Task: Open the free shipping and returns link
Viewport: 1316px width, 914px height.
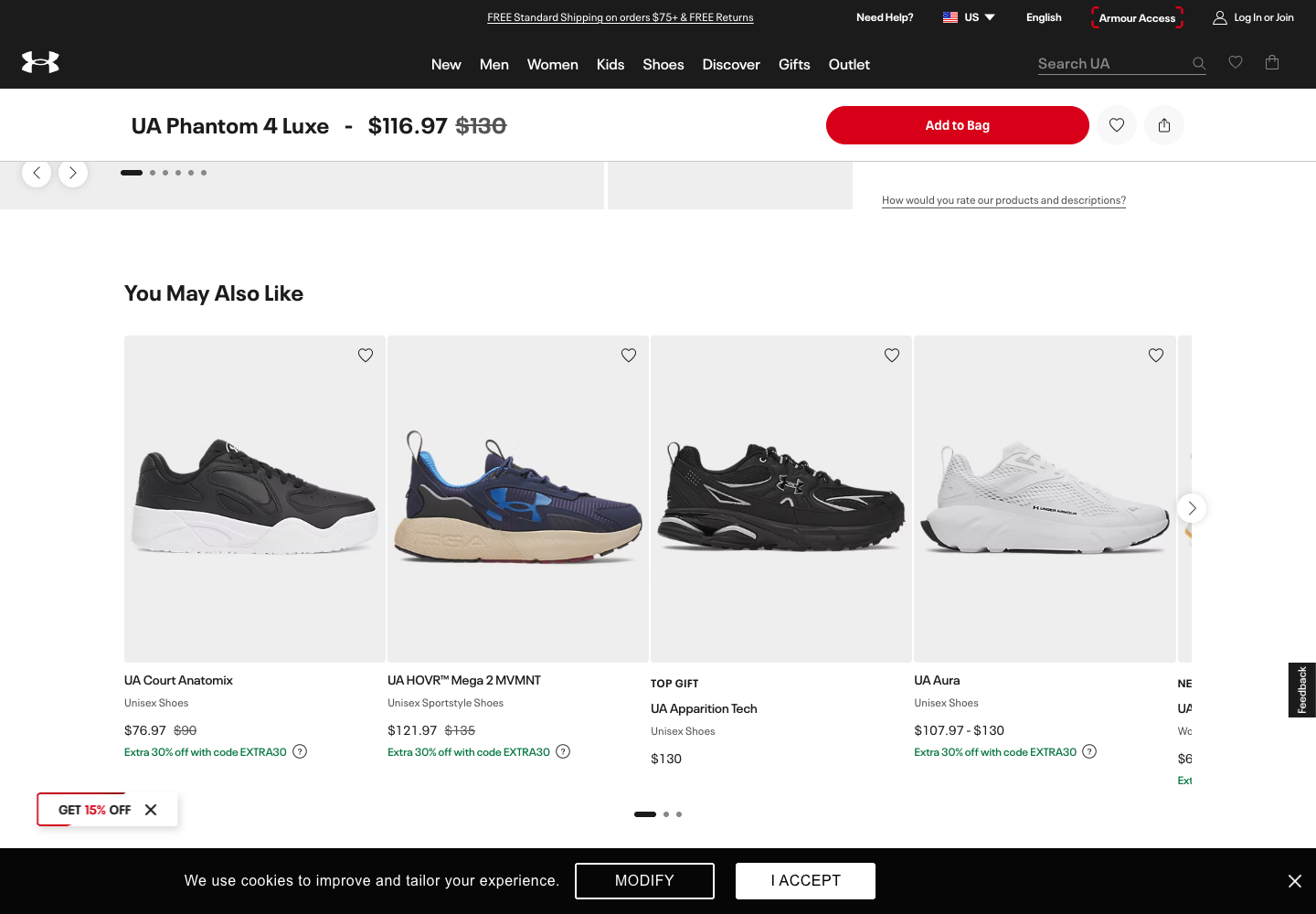Action: (x=621, y=17)
